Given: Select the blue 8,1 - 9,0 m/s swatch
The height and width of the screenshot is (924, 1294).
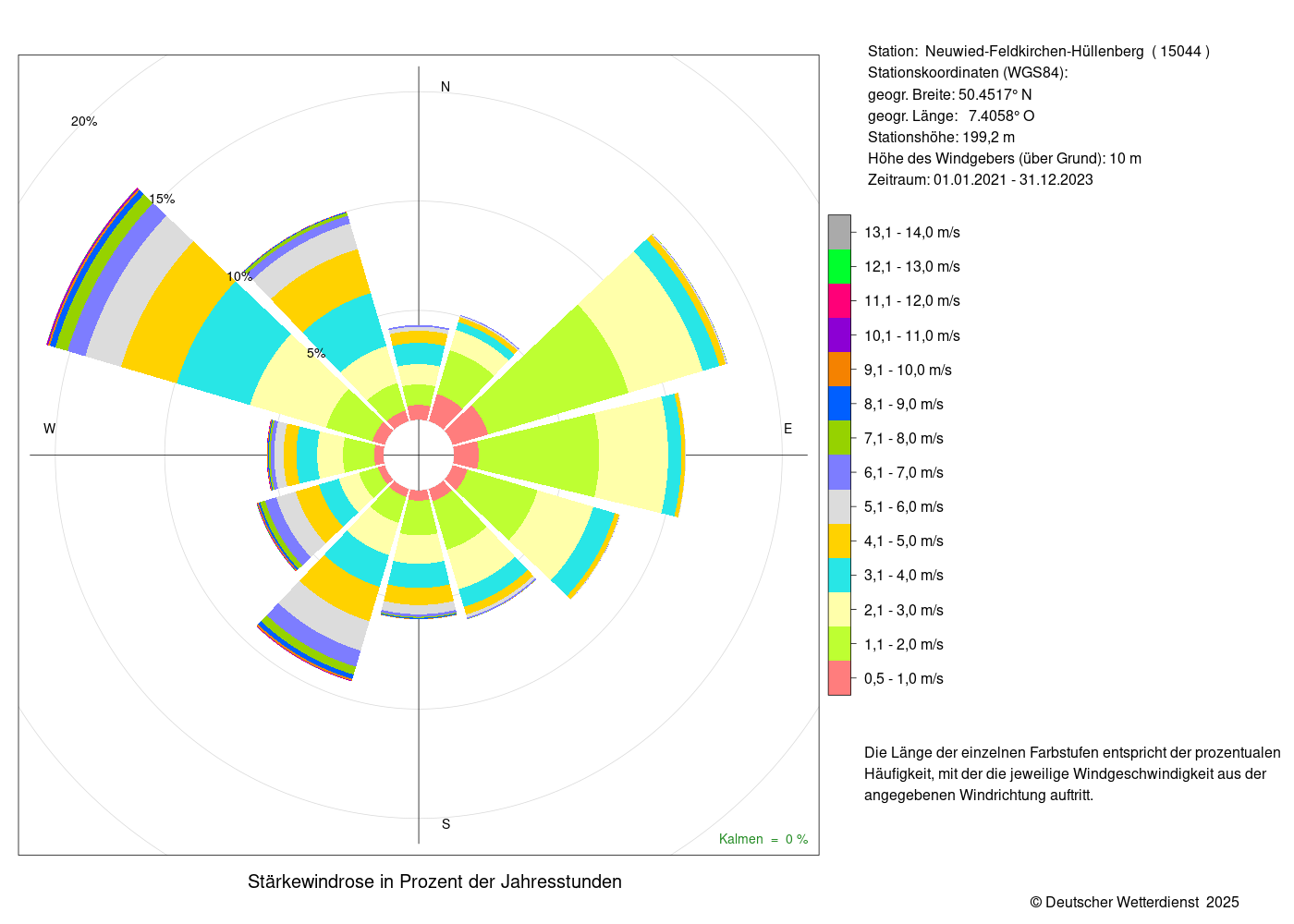Looking at the screenshot, I should pyautogui.click(x=839, y=404).
